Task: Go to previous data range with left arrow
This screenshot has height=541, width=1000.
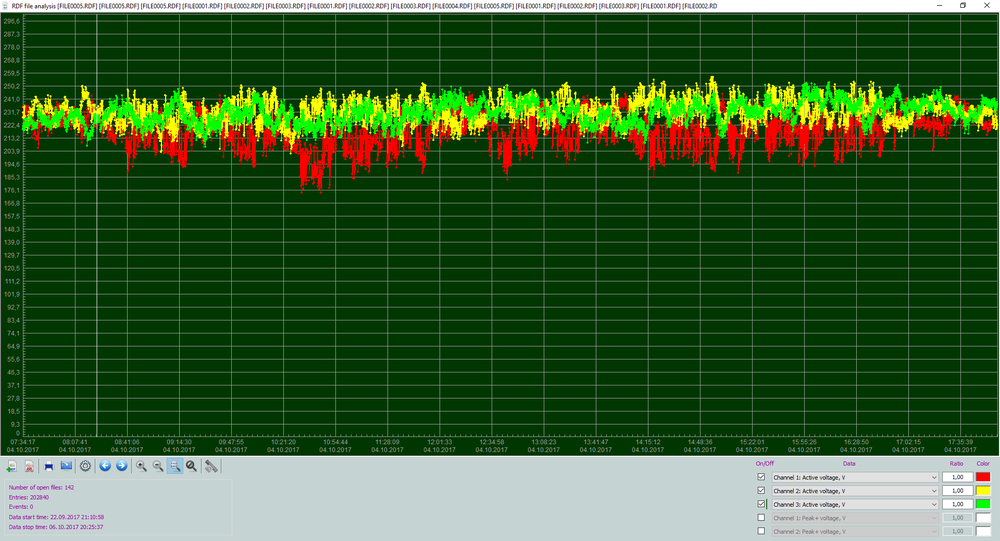Action: pyautogui.click(x=105, y=466)
